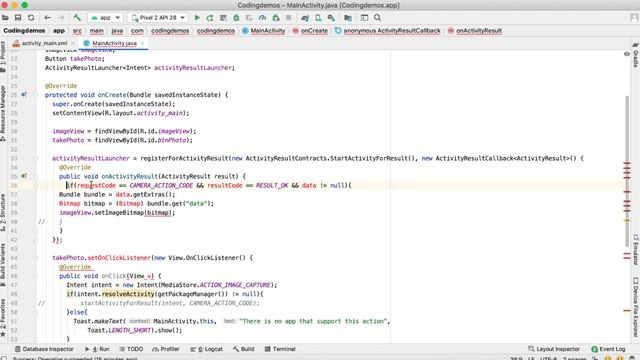The width and height of the screenshot is (640, 360).
Task: Open the Gradle side panel tab
Action: point(636,55)
